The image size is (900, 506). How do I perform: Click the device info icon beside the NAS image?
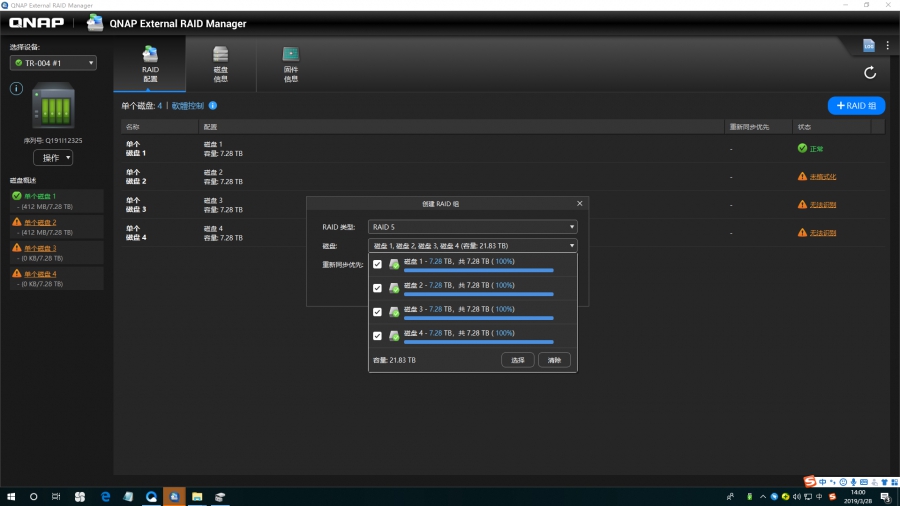(16, 88)
